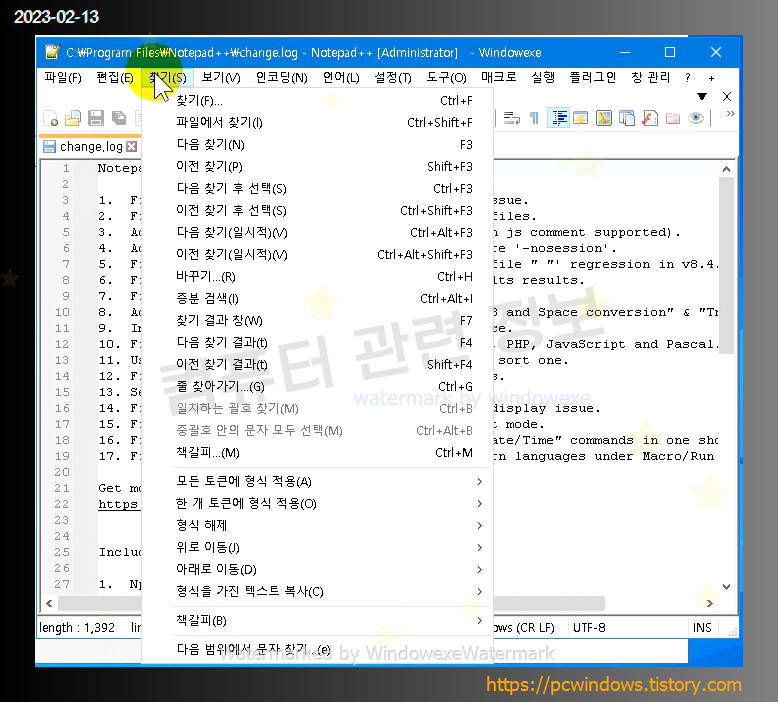Image resolution: width=778 pixels, height=702 pixels.
Task: Toggle the Indent guide toolbar icon
Action: pos(558,118)
